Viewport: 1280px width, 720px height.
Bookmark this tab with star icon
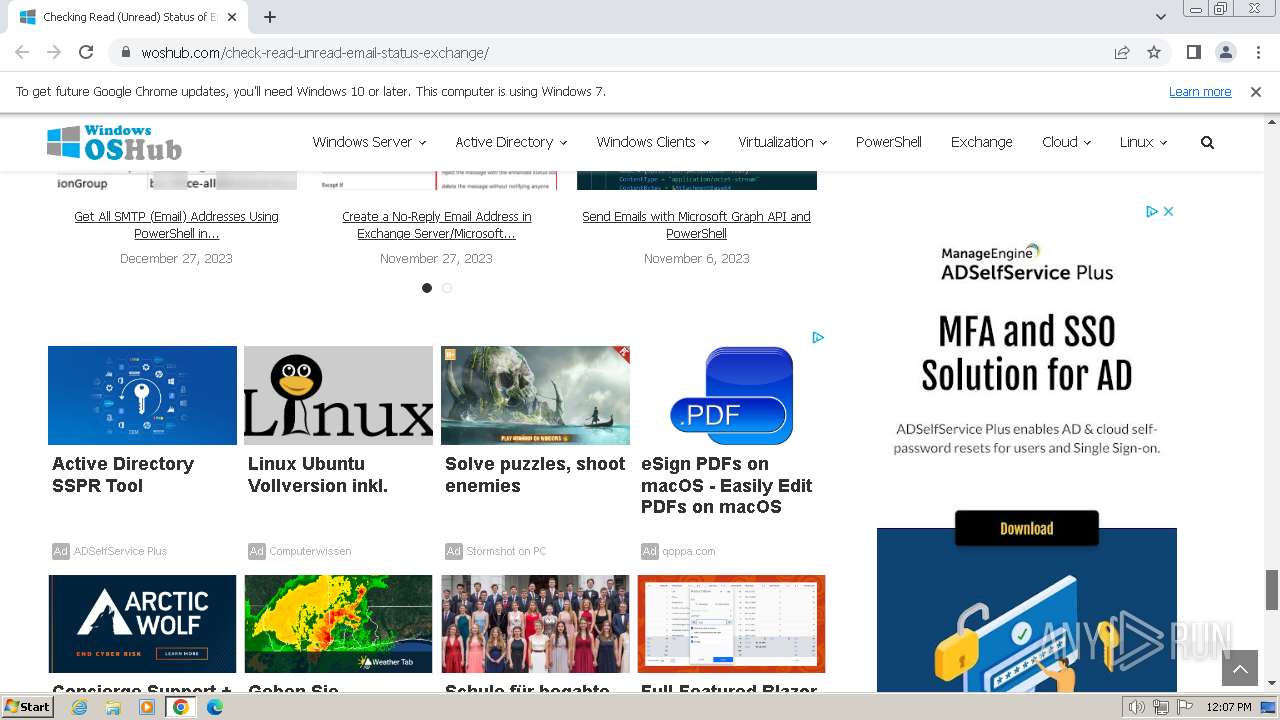pyautogui.click(x=1154, y=52)
